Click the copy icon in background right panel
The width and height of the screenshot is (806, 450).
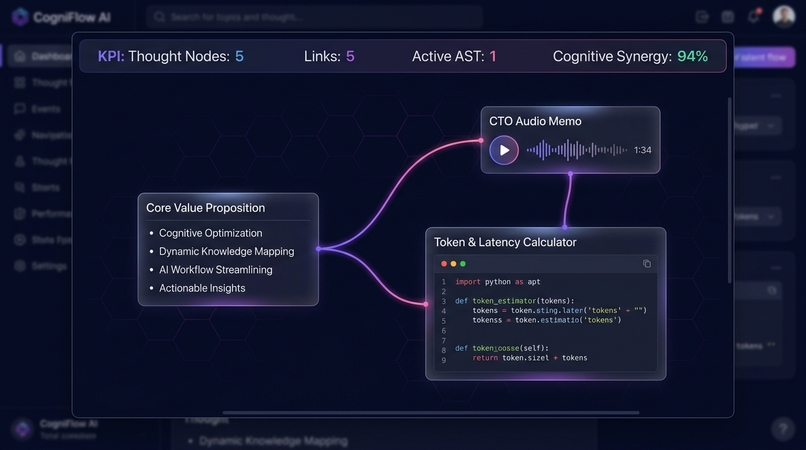pyautogui.click(x=772, y=291)
